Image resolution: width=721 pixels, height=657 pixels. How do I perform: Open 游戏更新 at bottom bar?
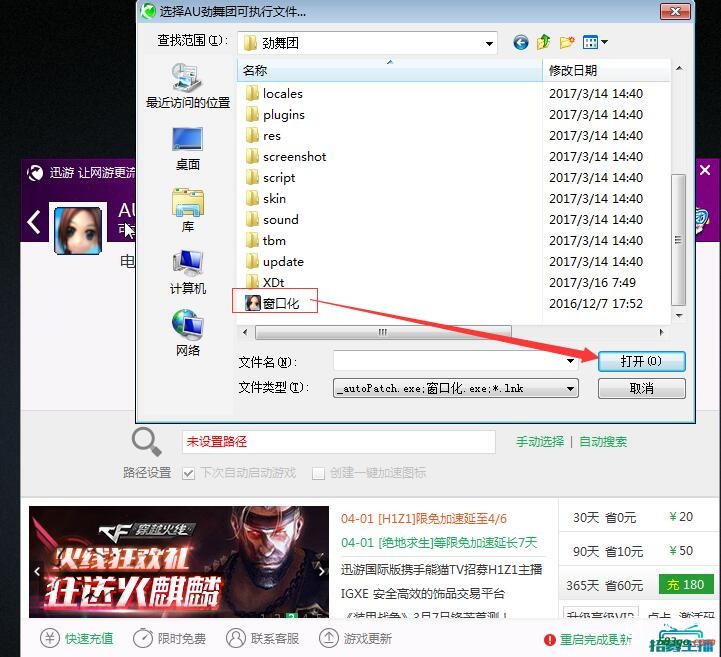[355, 639]
